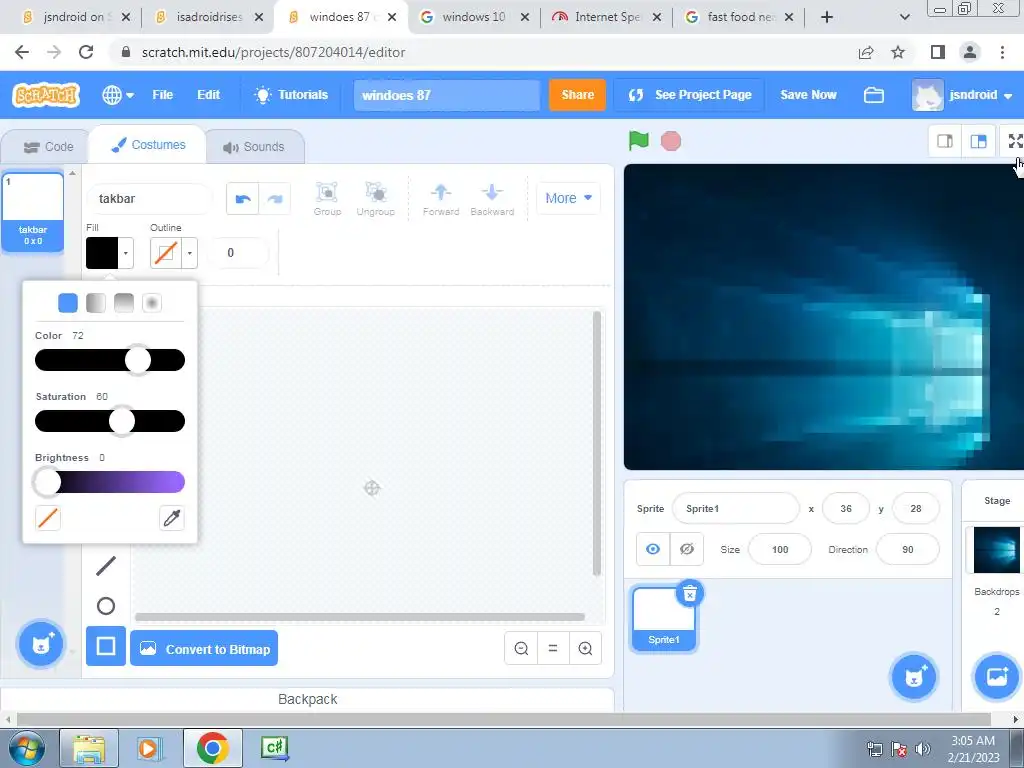This screenshot has width=1024, height=768.
Task: Open the File menu
Action: [163, 95]
